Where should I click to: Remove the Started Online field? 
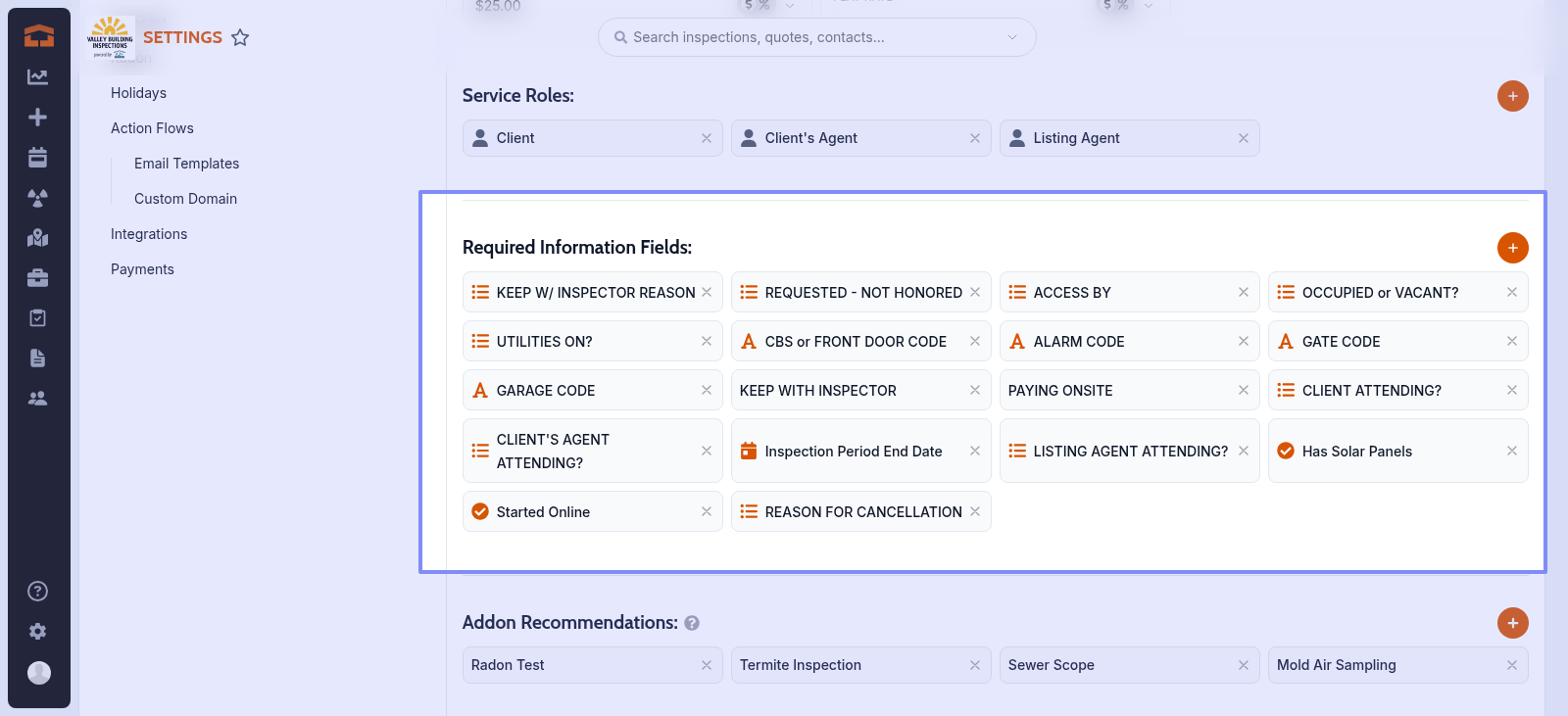(707, 511)
